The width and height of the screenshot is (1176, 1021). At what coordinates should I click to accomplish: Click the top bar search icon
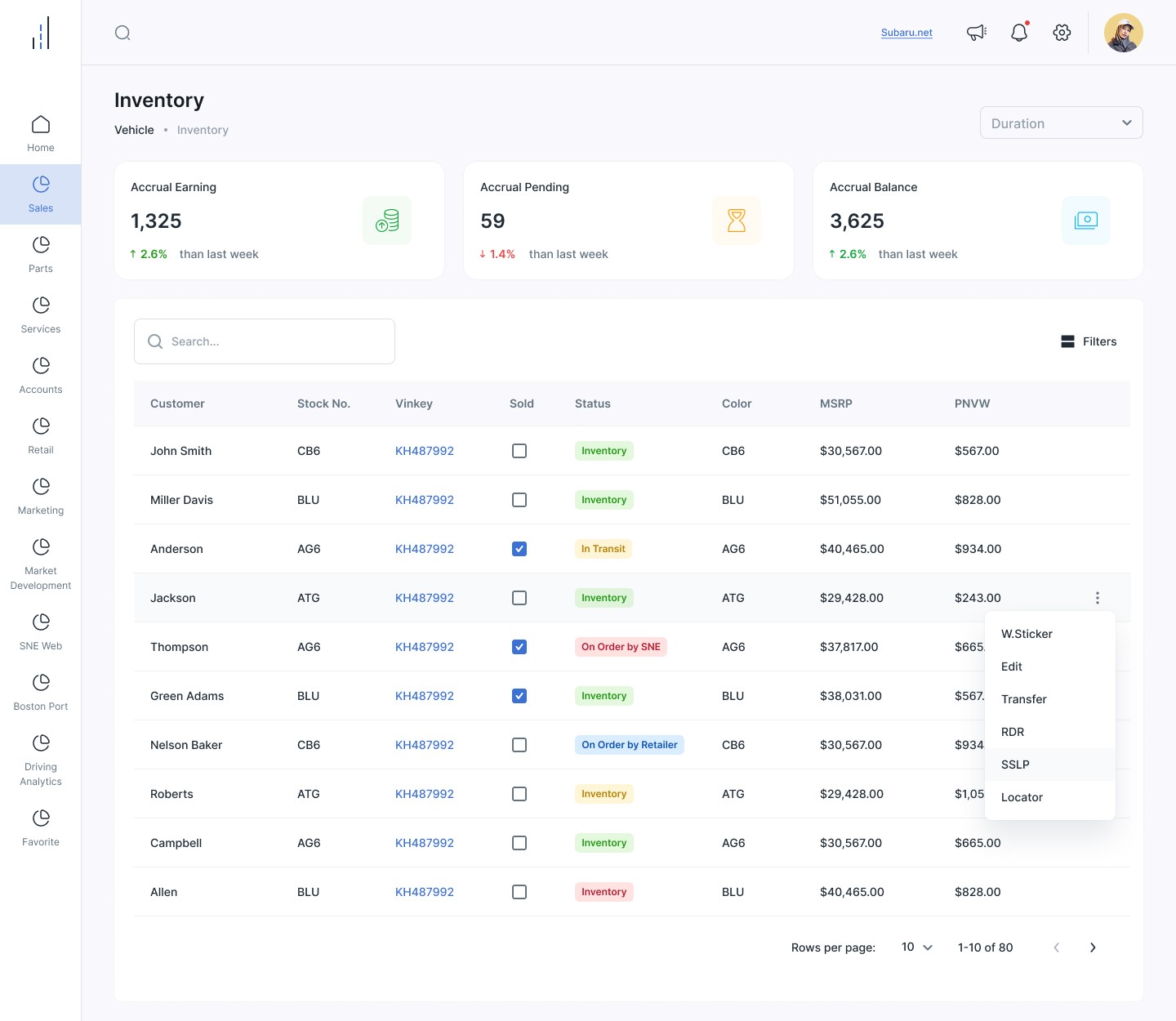122,33
